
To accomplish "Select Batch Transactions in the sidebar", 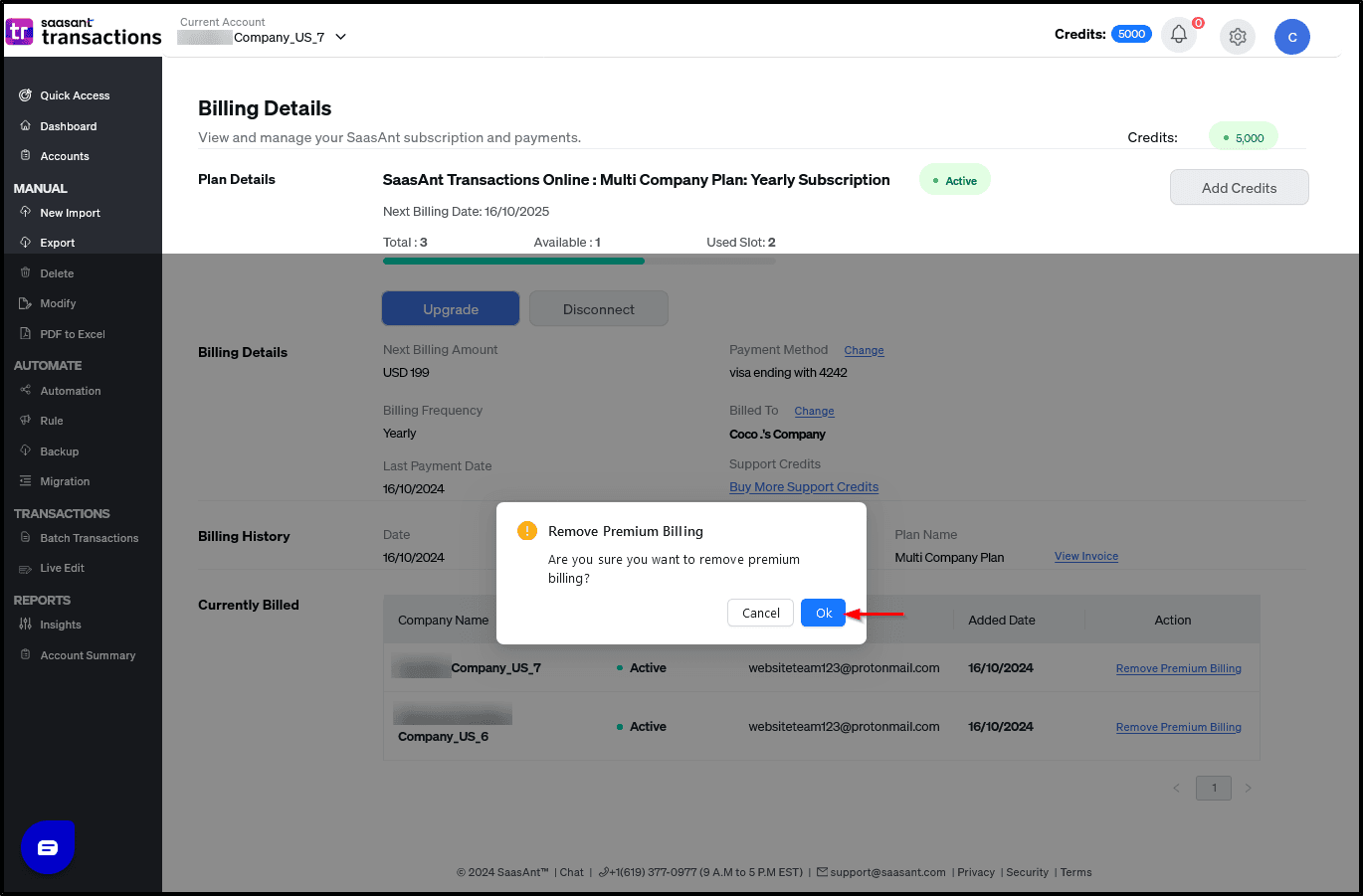I will pyautogui.click(x=90, y=538).
